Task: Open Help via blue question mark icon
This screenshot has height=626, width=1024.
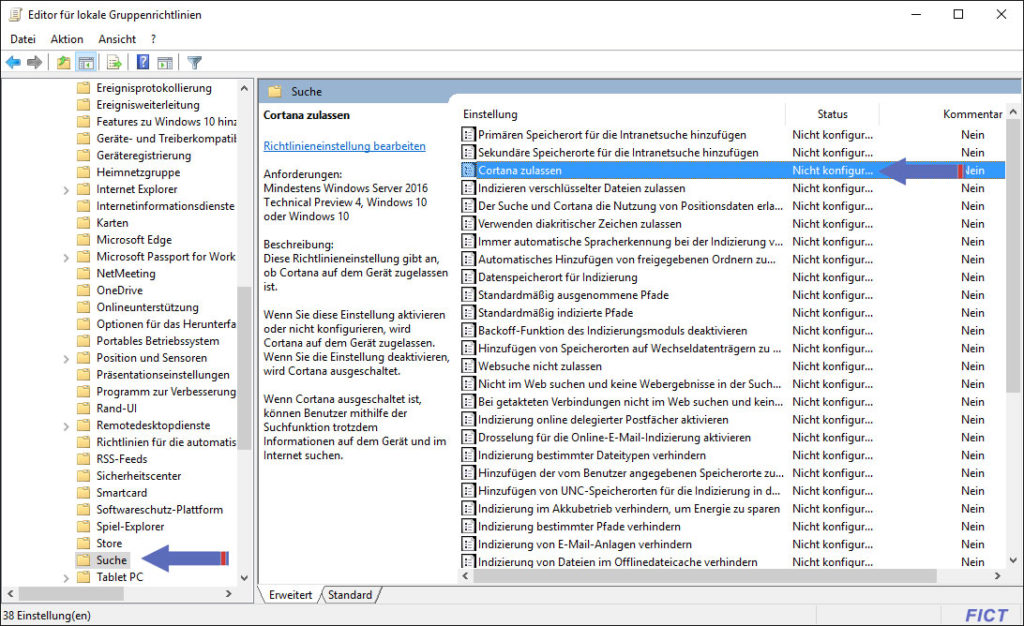Action: [143, 62]
